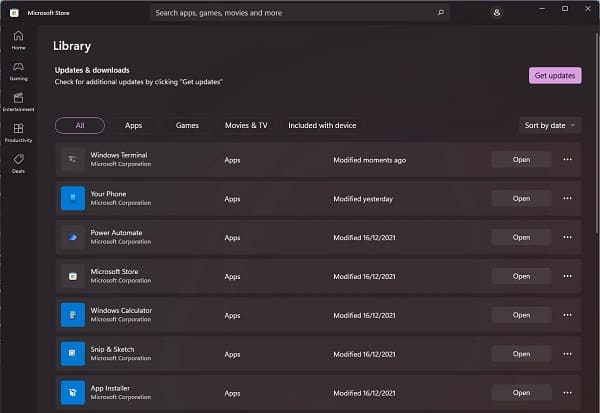Viewport: 600px width, 413px height.
Task: Click 'Modified moments ago' text
Action: [x=370, y=160]
